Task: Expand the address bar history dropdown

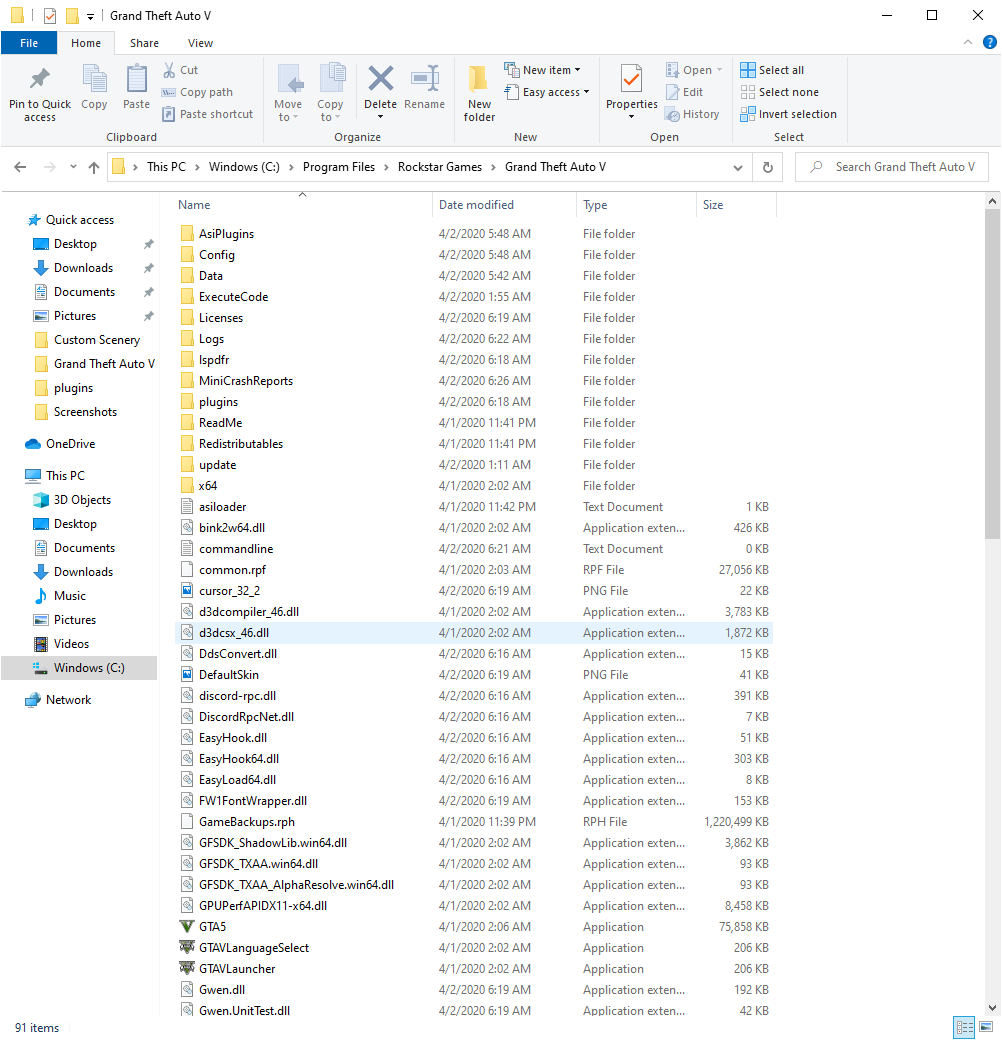Action: click(737, 168)
